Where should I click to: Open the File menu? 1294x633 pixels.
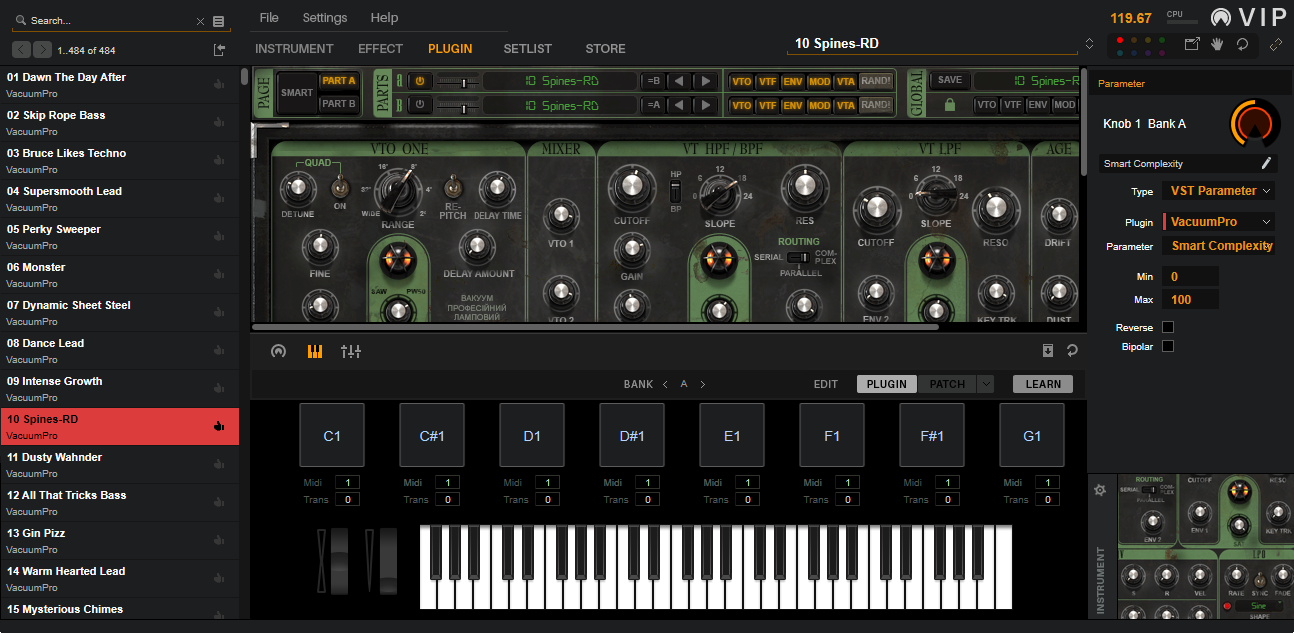point(269,18)
